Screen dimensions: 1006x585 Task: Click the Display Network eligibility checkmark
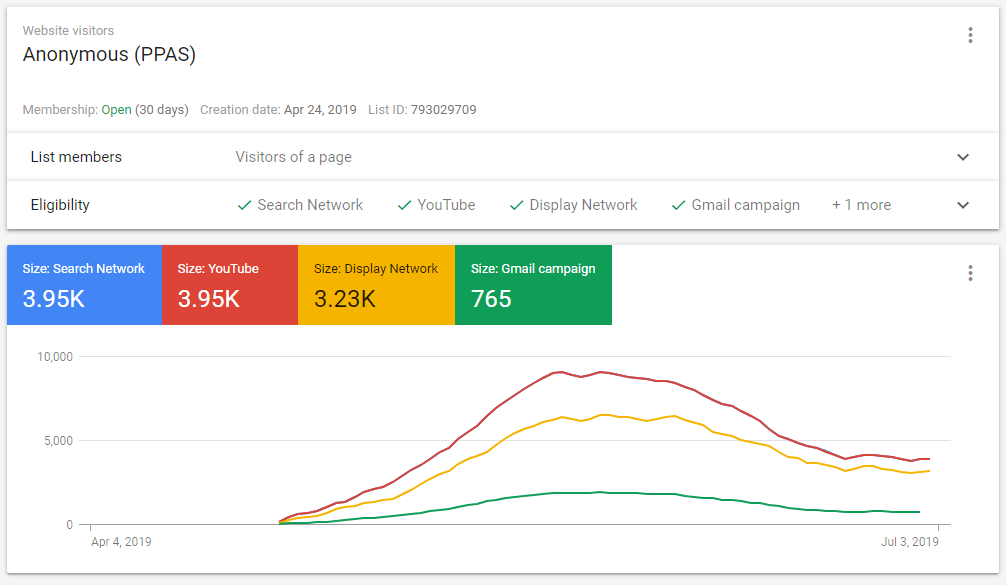point(517,205)
